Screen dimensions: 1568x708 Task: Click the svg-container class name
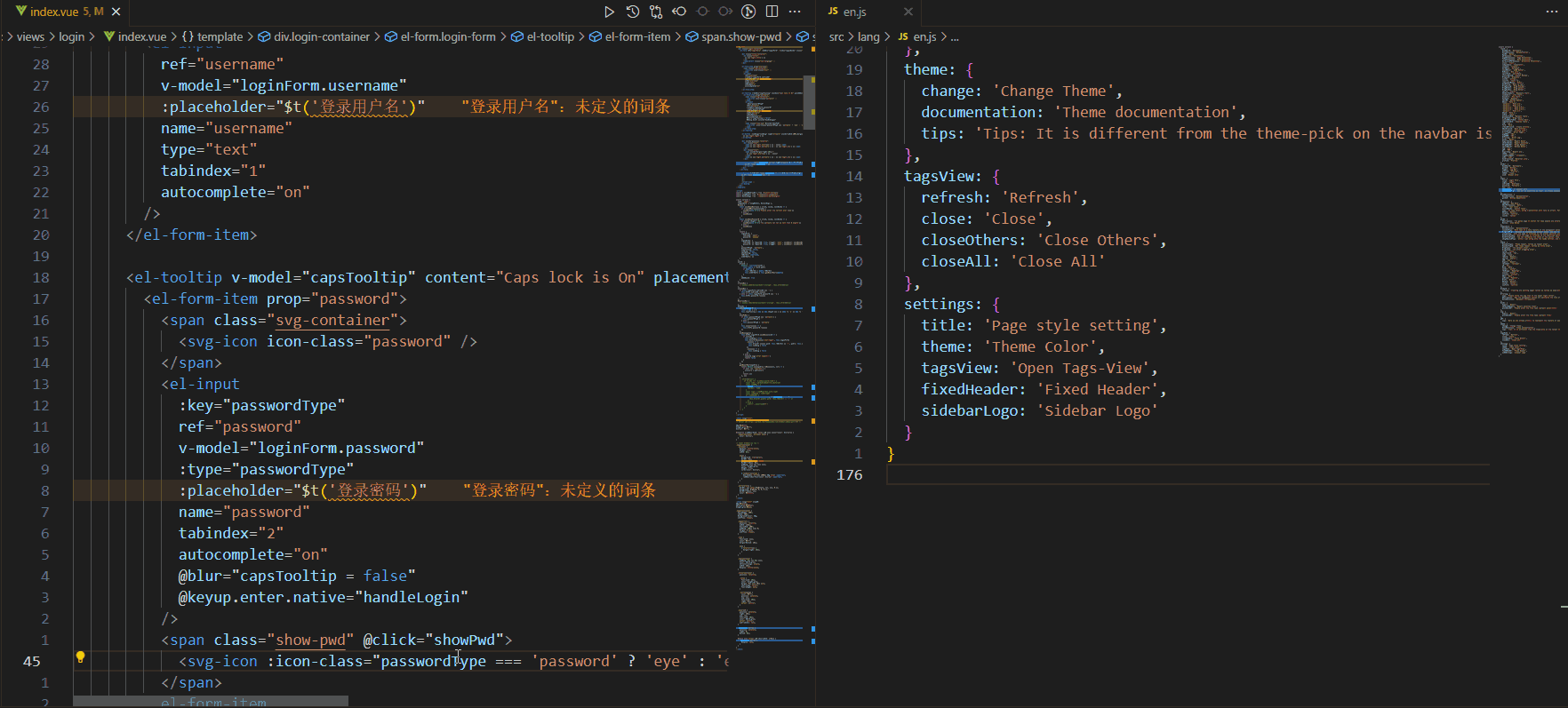pyautogui.click(x=332, y=320)
